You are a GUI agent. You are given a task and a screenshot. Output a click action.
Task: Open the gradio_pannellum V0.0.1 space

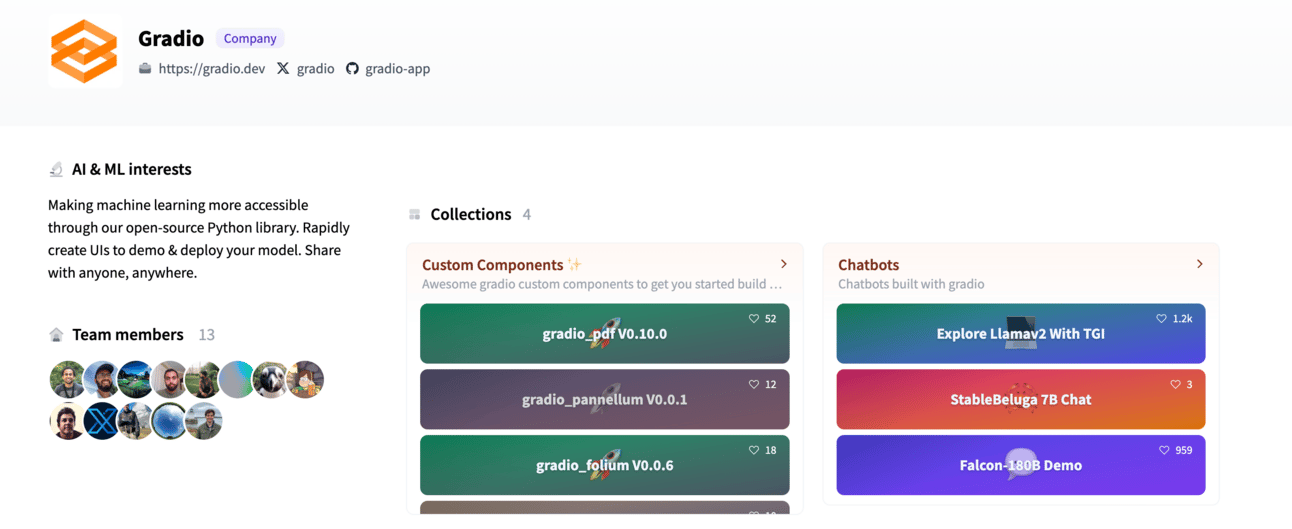(604, 400)
